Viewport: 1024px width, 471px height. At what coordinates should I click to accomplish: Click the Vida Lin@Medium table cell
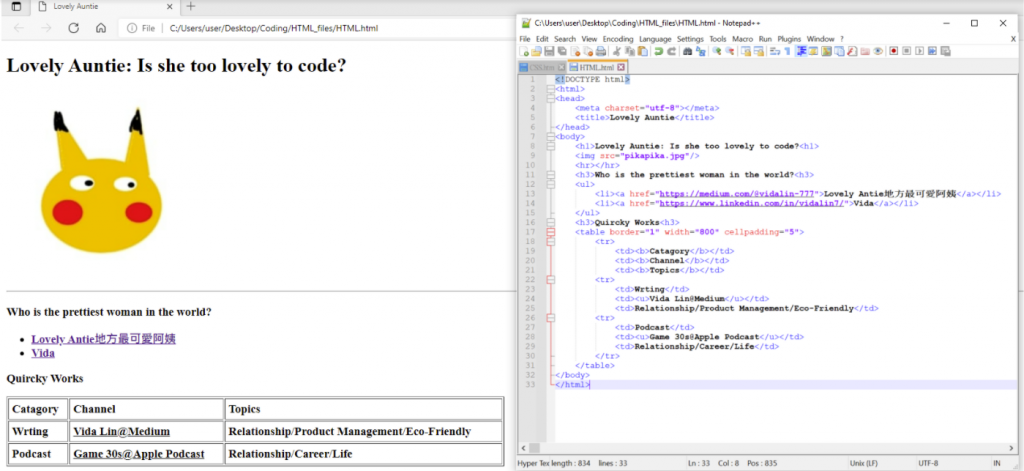(x=146, y=431)
